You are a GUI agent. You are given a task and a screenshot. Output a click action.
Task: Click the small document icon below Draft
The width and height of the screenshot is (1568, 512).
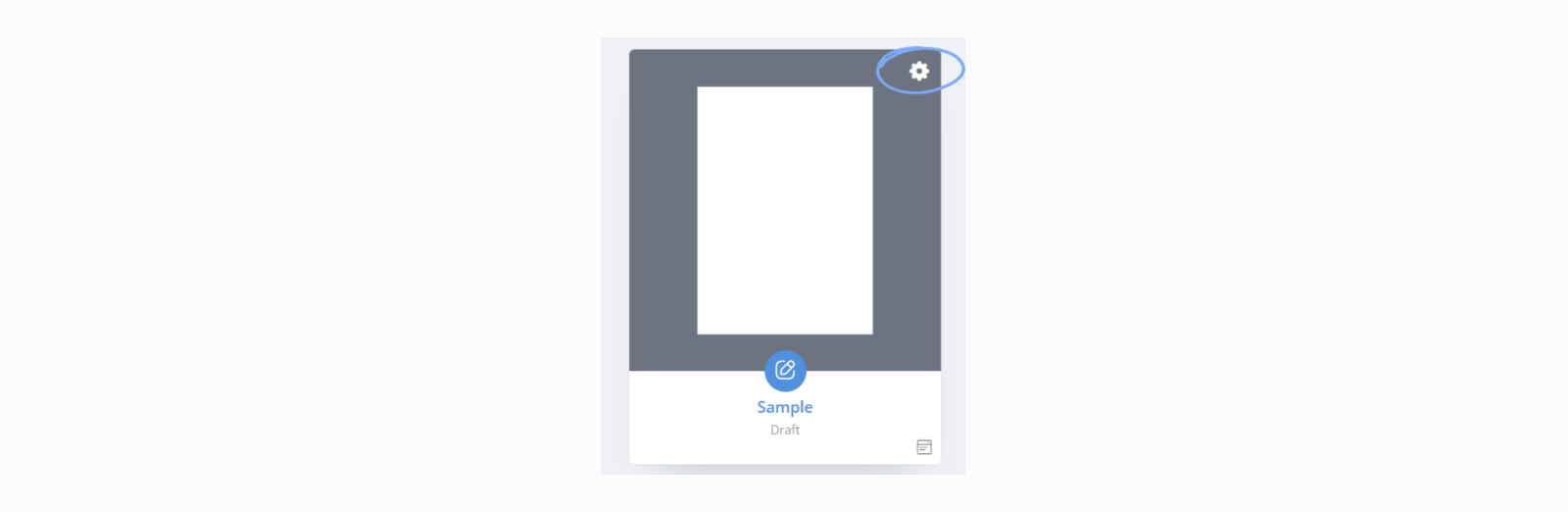924,447
